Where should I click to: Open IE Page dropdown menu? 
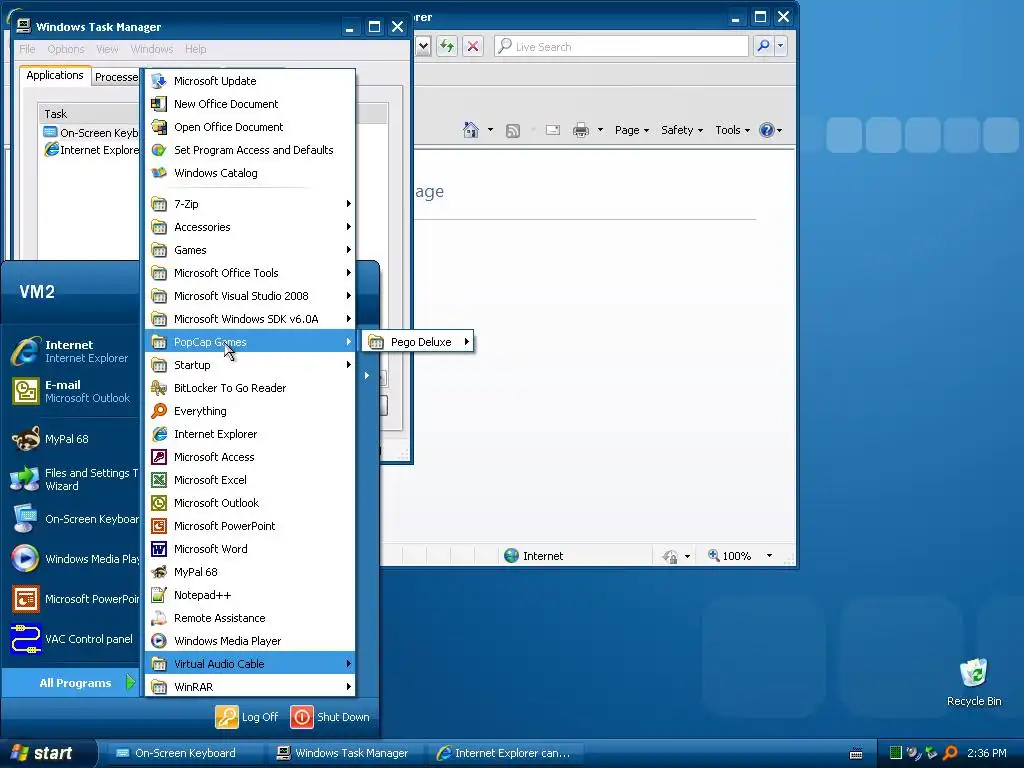pyautogui.click(x=632, y=130)
